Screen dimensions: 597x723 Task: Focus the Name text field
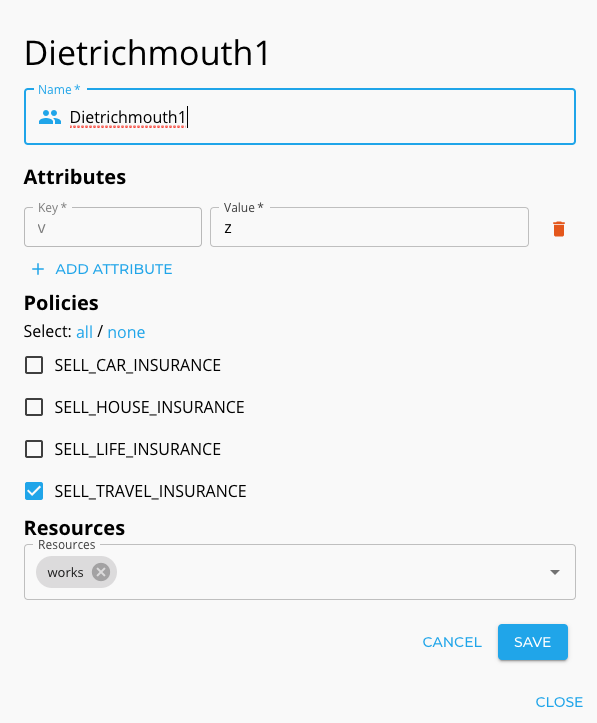[300, 117]
